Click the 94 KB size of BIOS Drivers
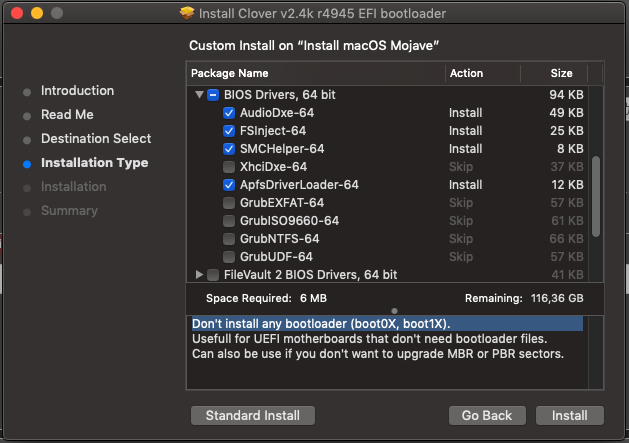 tap(566, 95)
